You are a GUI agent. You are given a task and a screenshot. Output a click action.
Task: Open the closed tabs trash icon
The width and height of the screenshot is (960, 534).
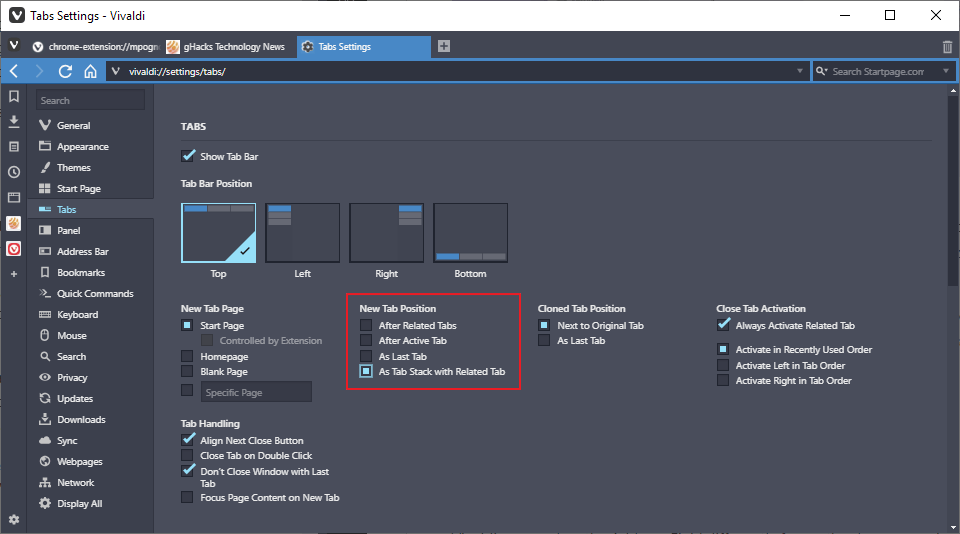click(x=947, y=47)
